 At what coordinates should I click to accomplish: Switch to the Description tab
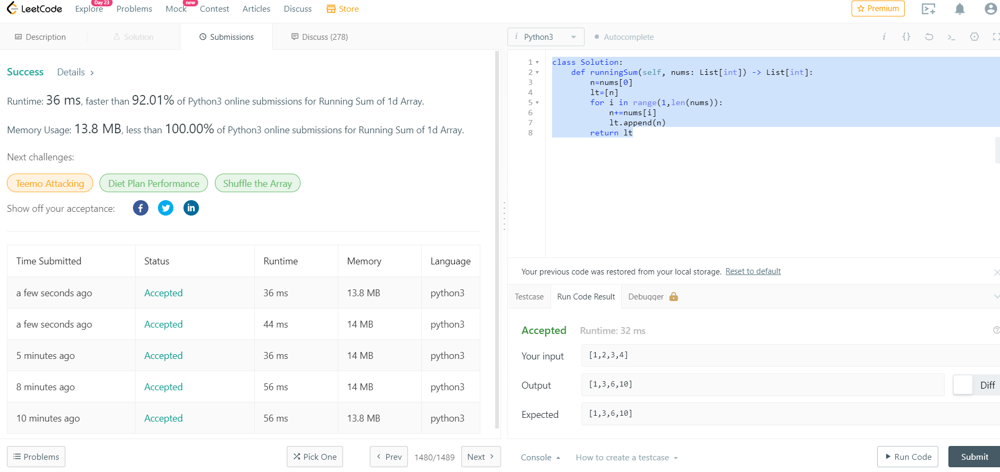40,37
